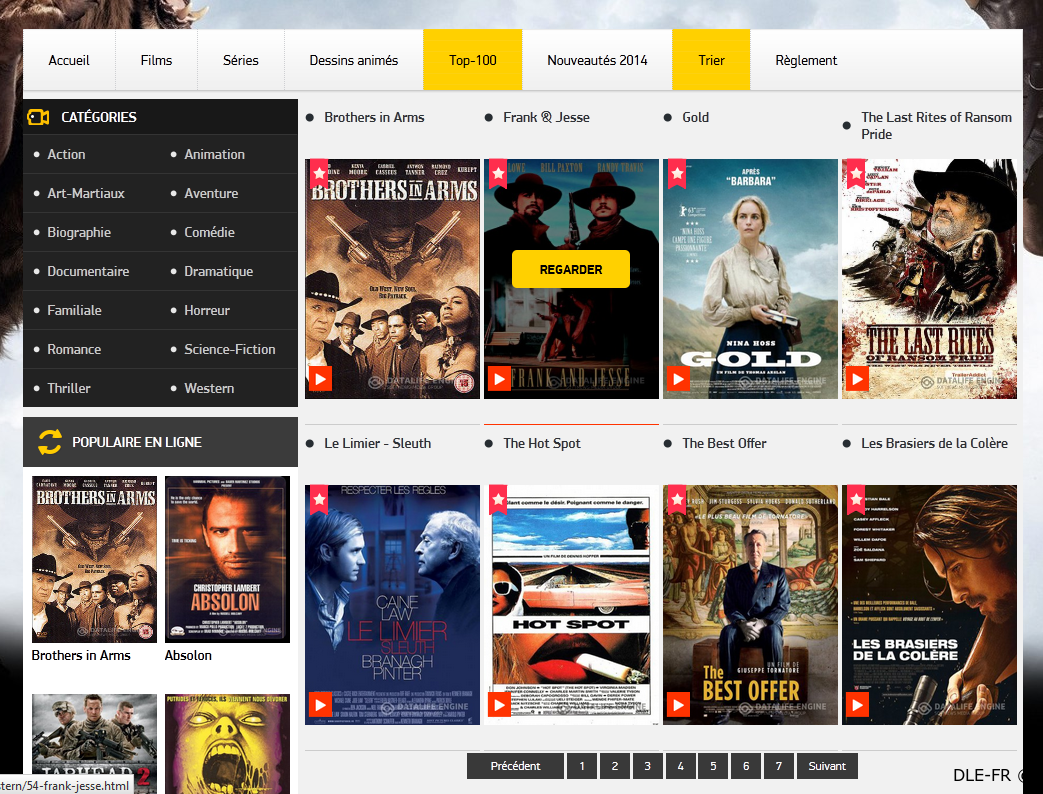Click the star bookmark on Frank & Jesse poster
Viewport: 1043px width, 794px height.
pyautogui.click(x=498, y=174)
